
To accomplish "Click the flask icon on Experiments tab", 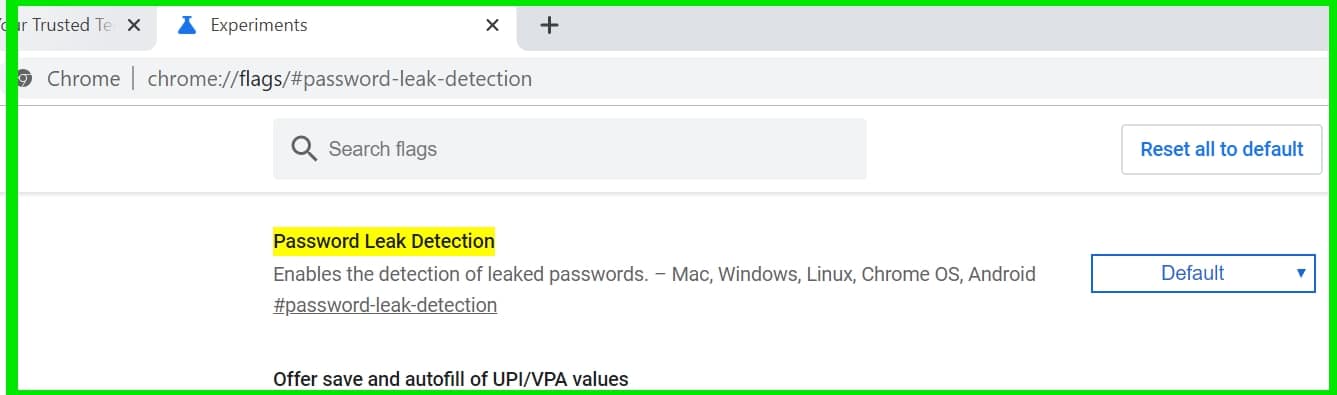I will (x=186, y=25).
